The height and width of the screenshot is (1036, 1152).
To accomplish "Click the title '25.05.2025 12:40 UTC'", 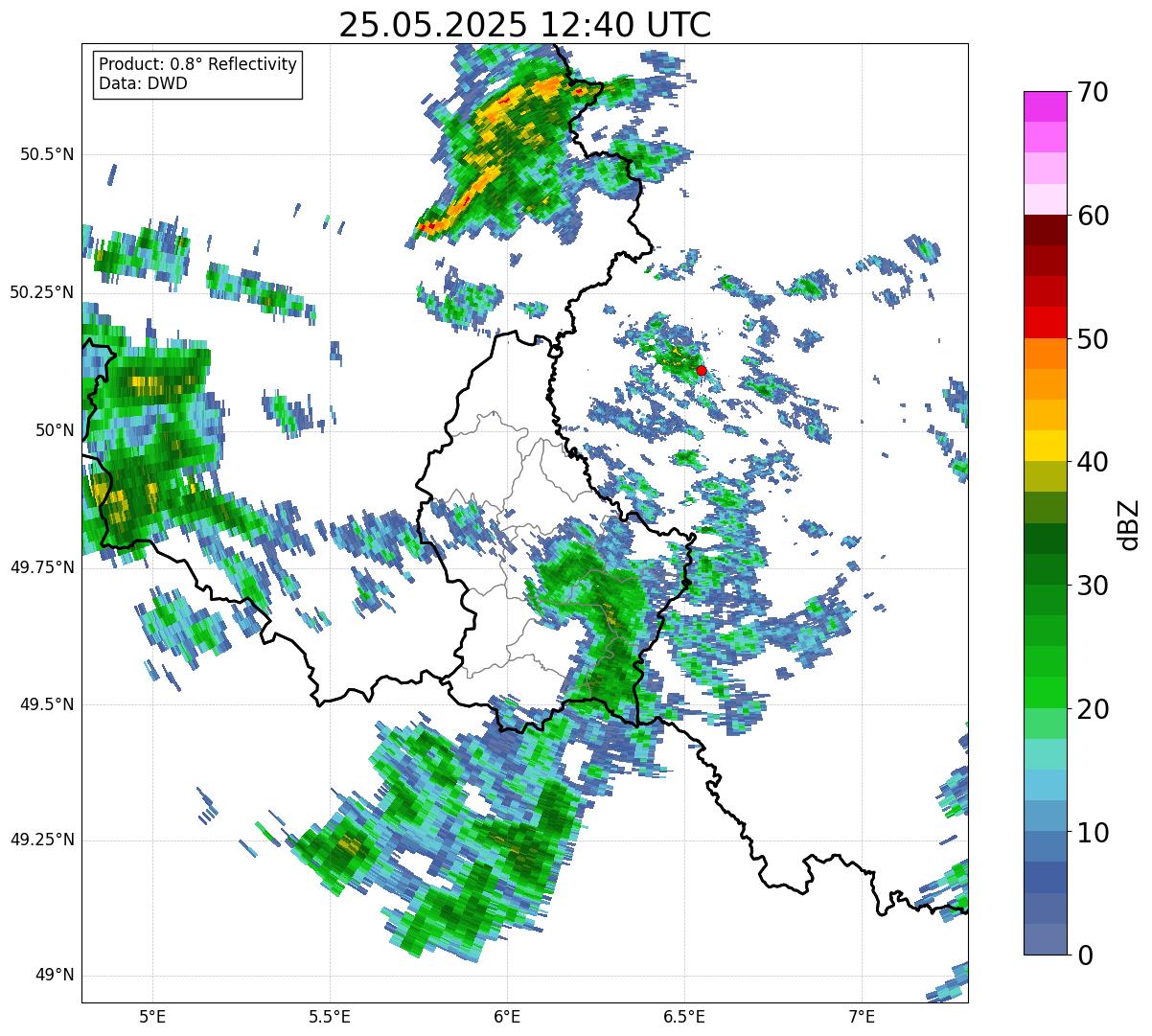I will pyautogui.click(x=524, y=25).
